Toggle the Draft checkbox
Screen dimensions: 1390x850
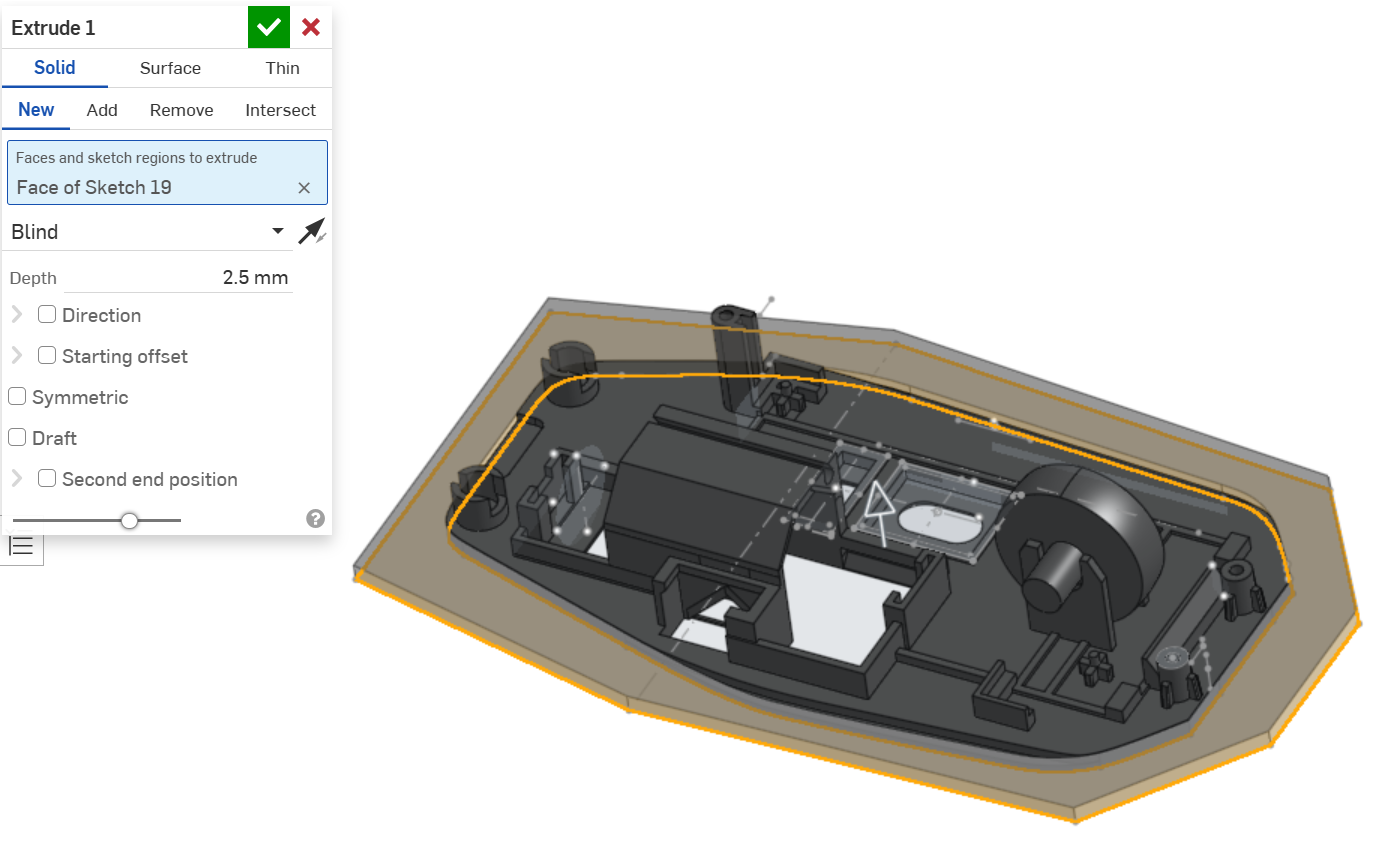click(x=17, y=438)
